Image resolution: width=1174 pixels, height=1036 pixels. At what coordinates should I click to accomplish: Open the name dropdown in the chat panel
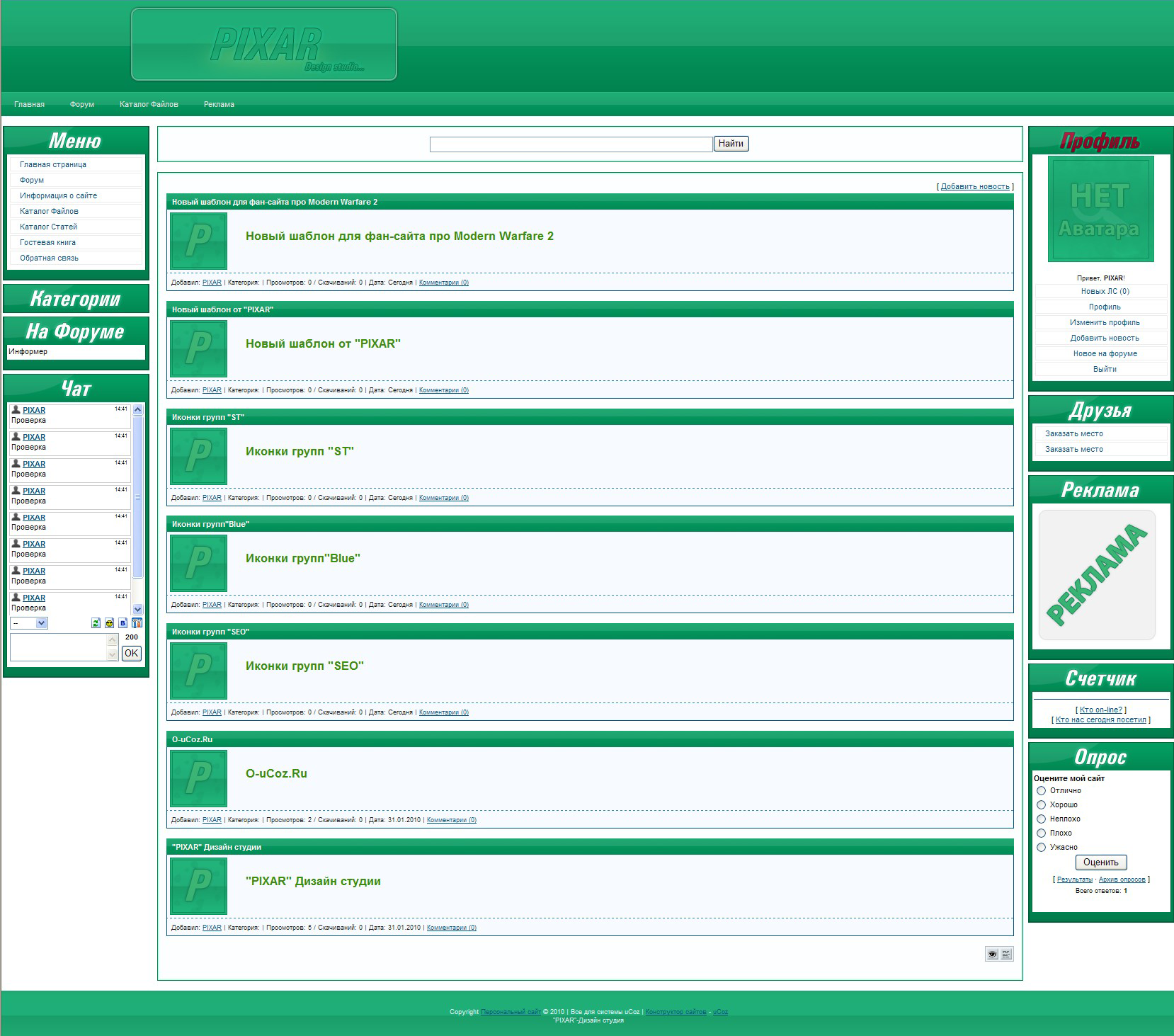pyautogui.click(x=28, y=623)
